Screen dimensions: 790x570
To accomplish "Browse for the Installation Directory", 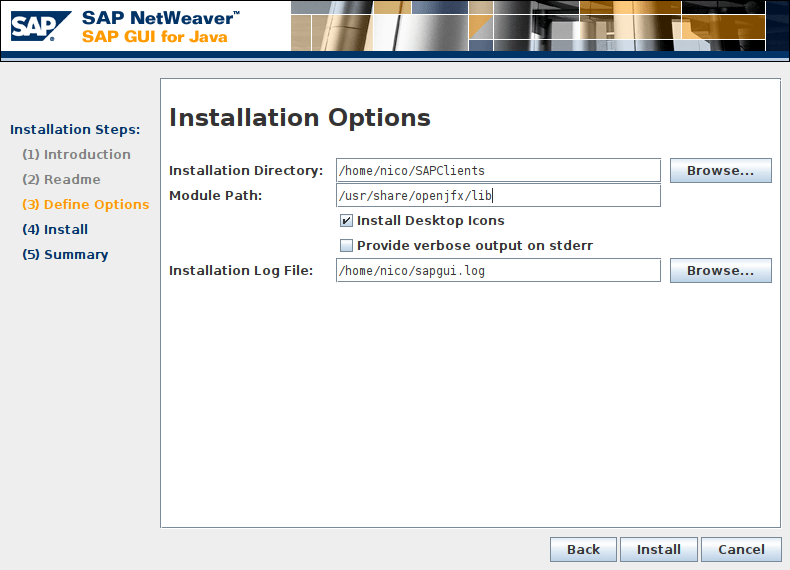I will click(x=720, y=170).
